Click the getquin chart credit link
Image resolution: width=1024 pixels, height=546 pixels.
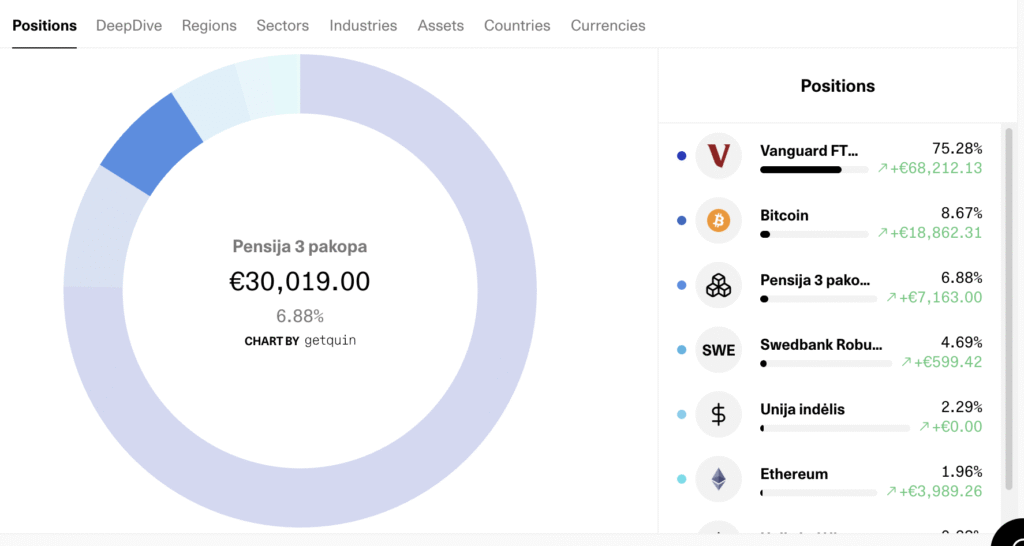coord(330,341)
